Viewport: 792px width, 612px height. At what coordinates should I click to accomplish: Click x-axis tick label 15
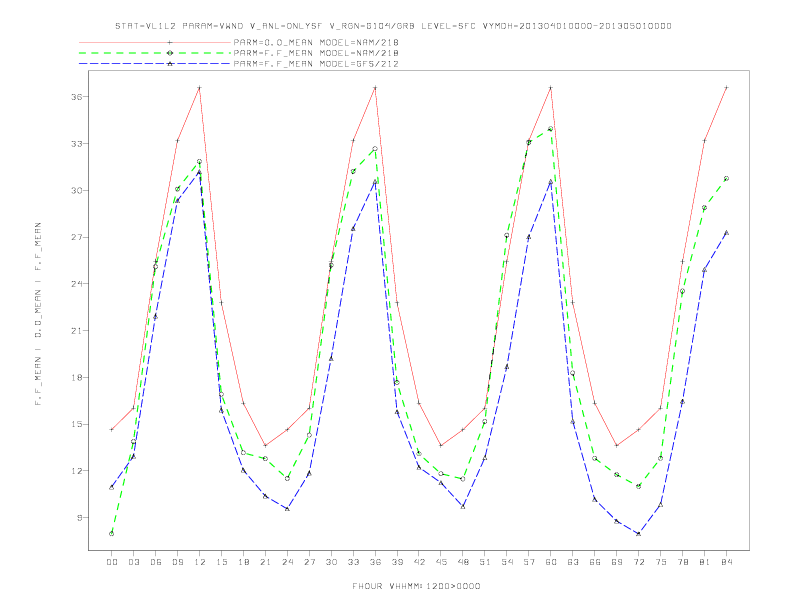pos(221,562)
